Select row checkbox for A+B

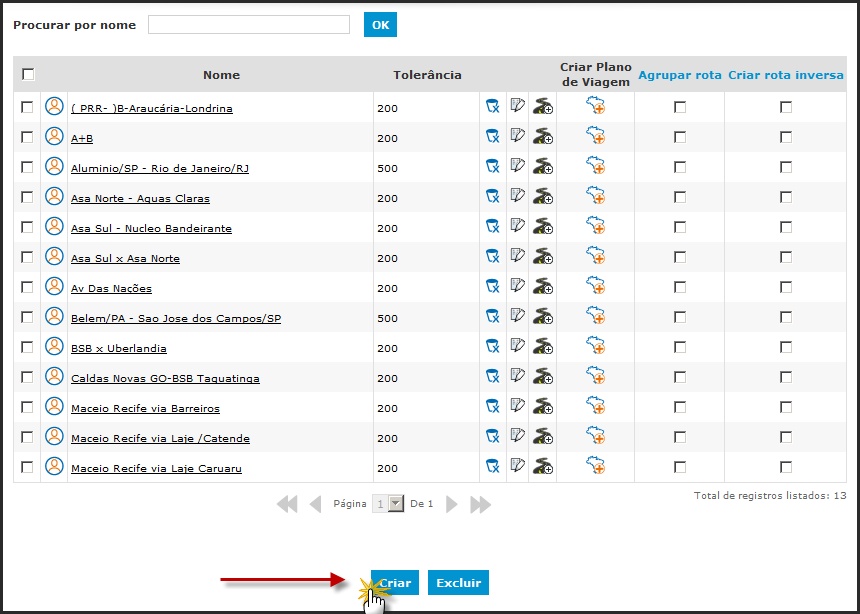point(27,137)
